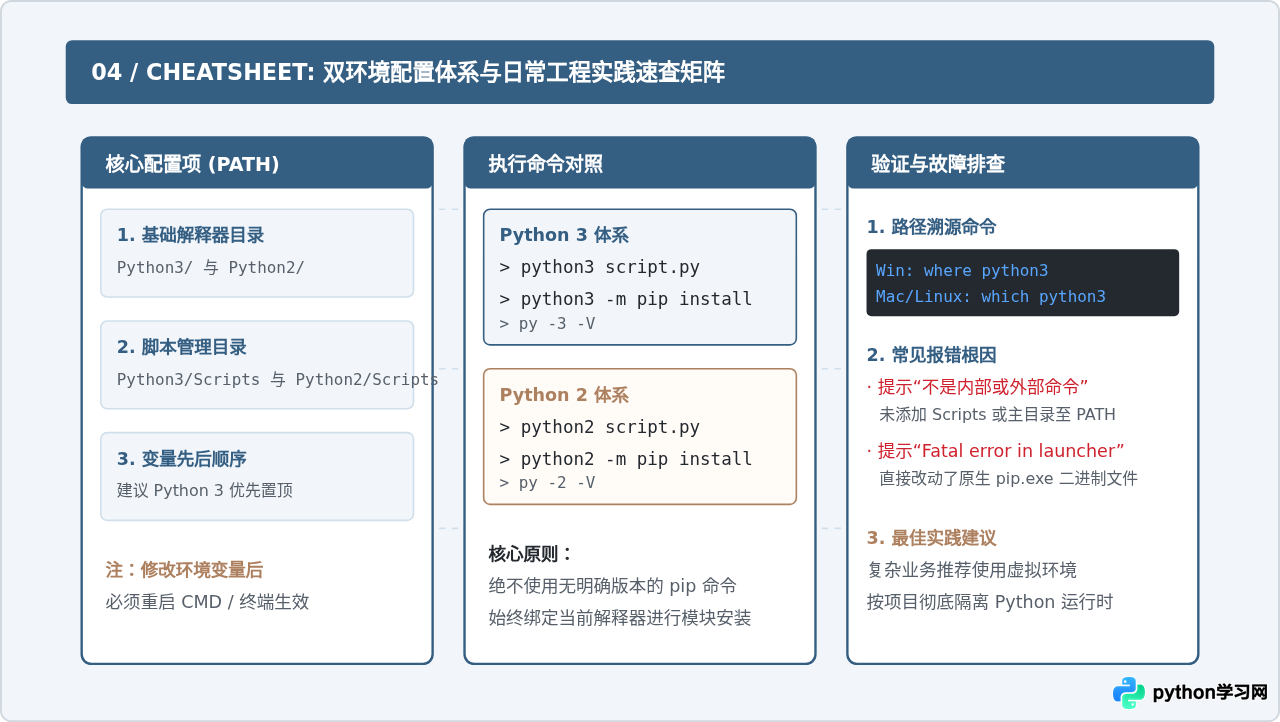
Task: Click the 'Python 2 体系' card title
Action: click(564, 395)
